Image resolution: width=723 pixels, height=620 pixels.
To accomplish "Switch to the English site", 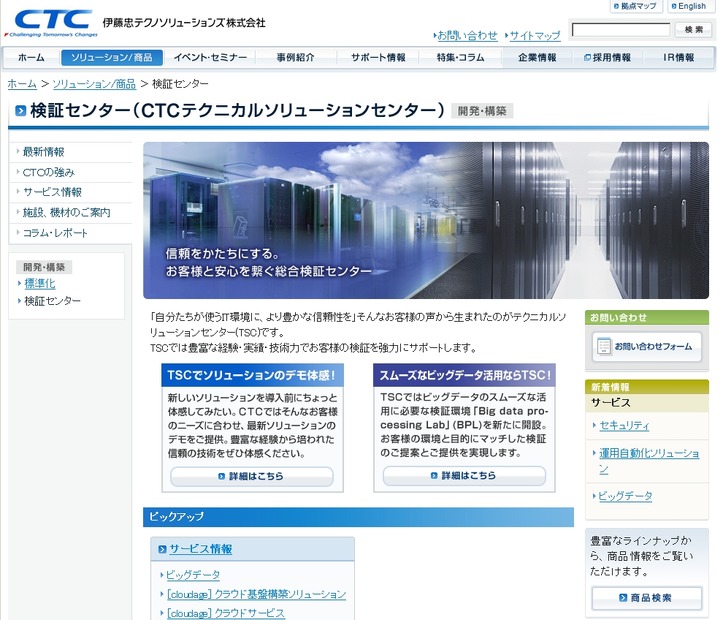I will point(689,6).
